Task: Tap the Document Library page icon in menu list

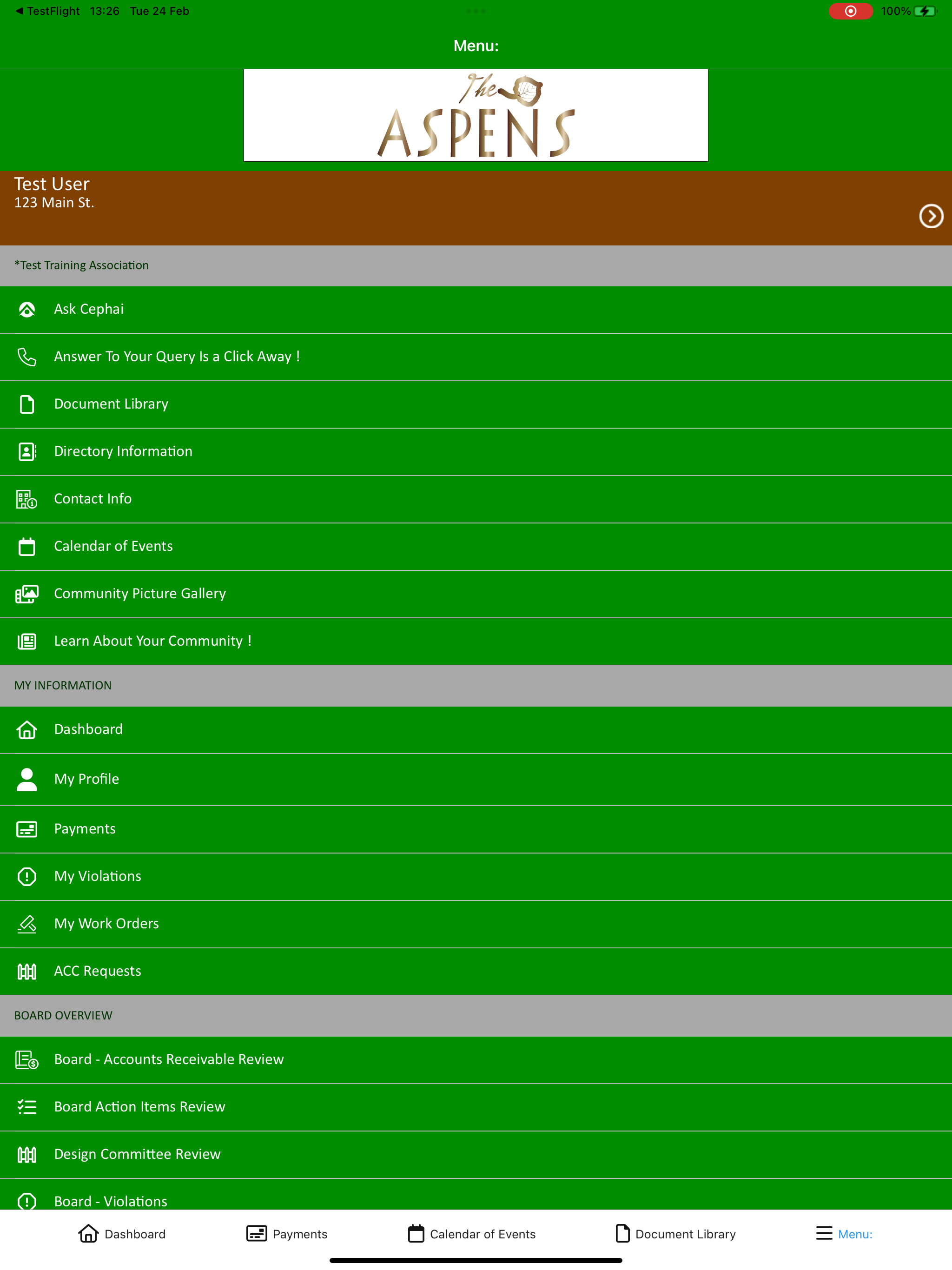Action: (27, 404)
